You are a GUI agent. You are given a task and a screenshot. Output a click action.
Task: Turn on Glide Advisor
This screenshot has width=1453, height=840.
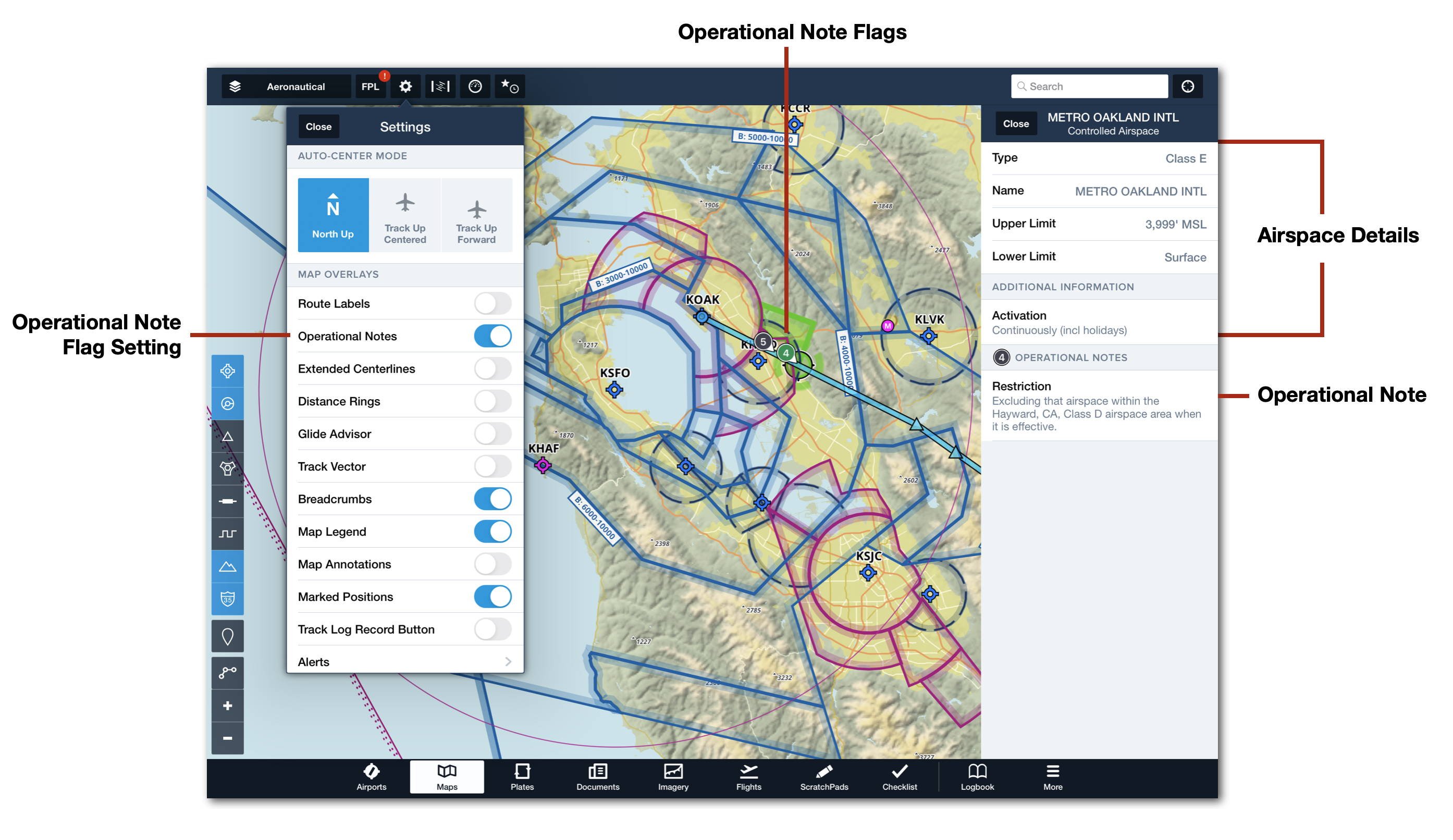coord(492,434)
